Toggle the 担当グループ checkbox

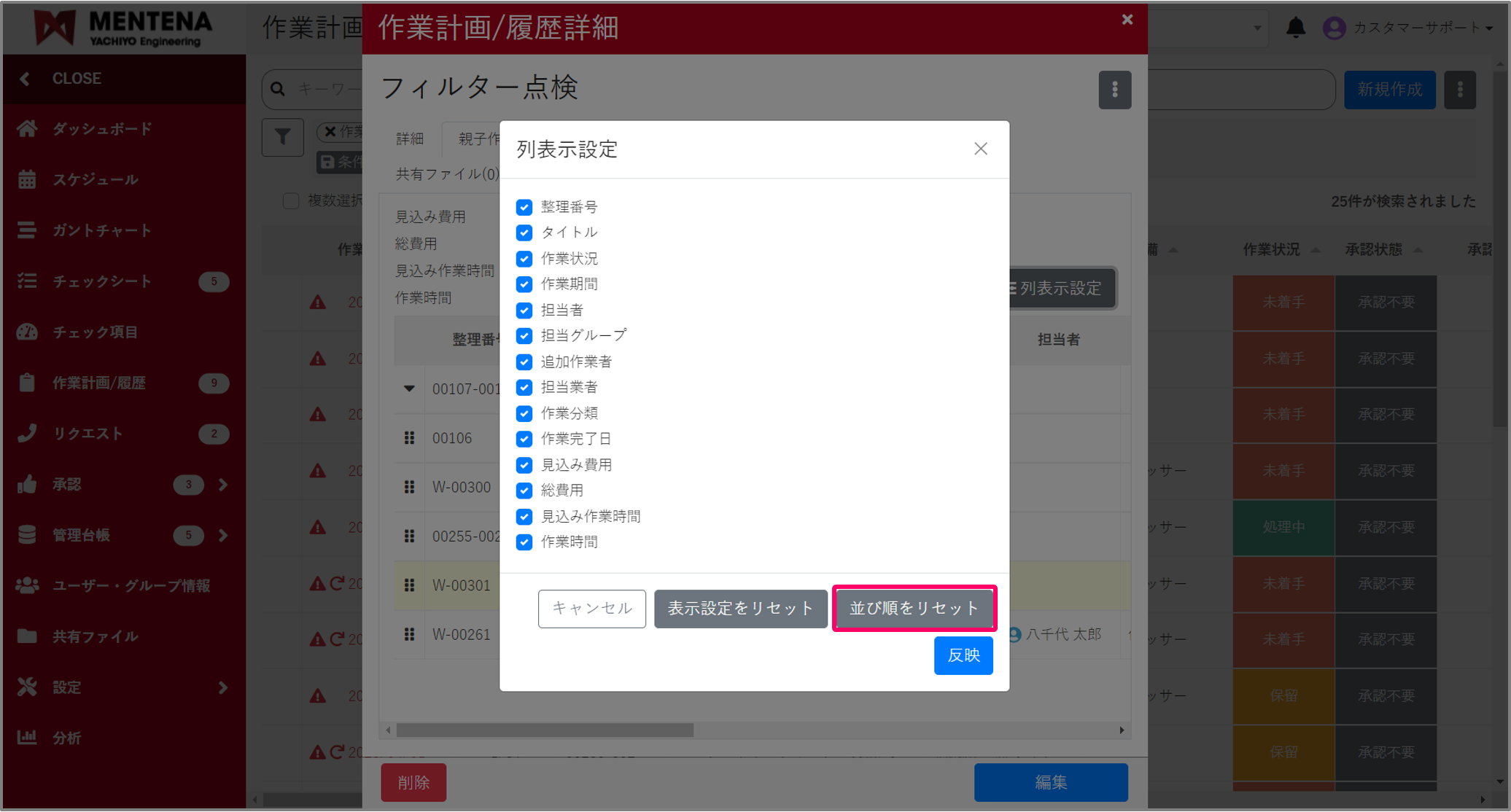pos(524,335)
